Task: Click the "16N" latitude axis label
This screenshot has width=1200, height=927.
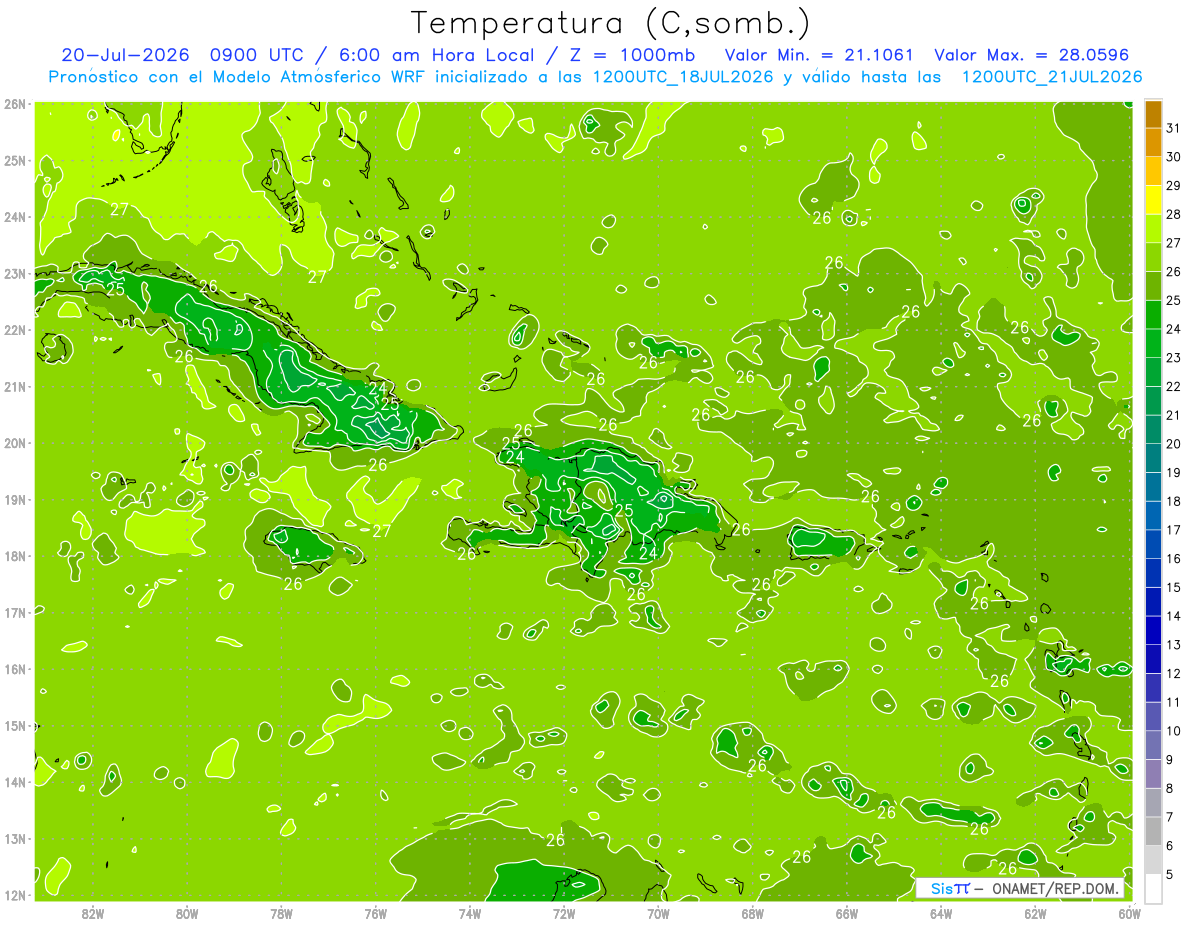Action: [16, 669]
